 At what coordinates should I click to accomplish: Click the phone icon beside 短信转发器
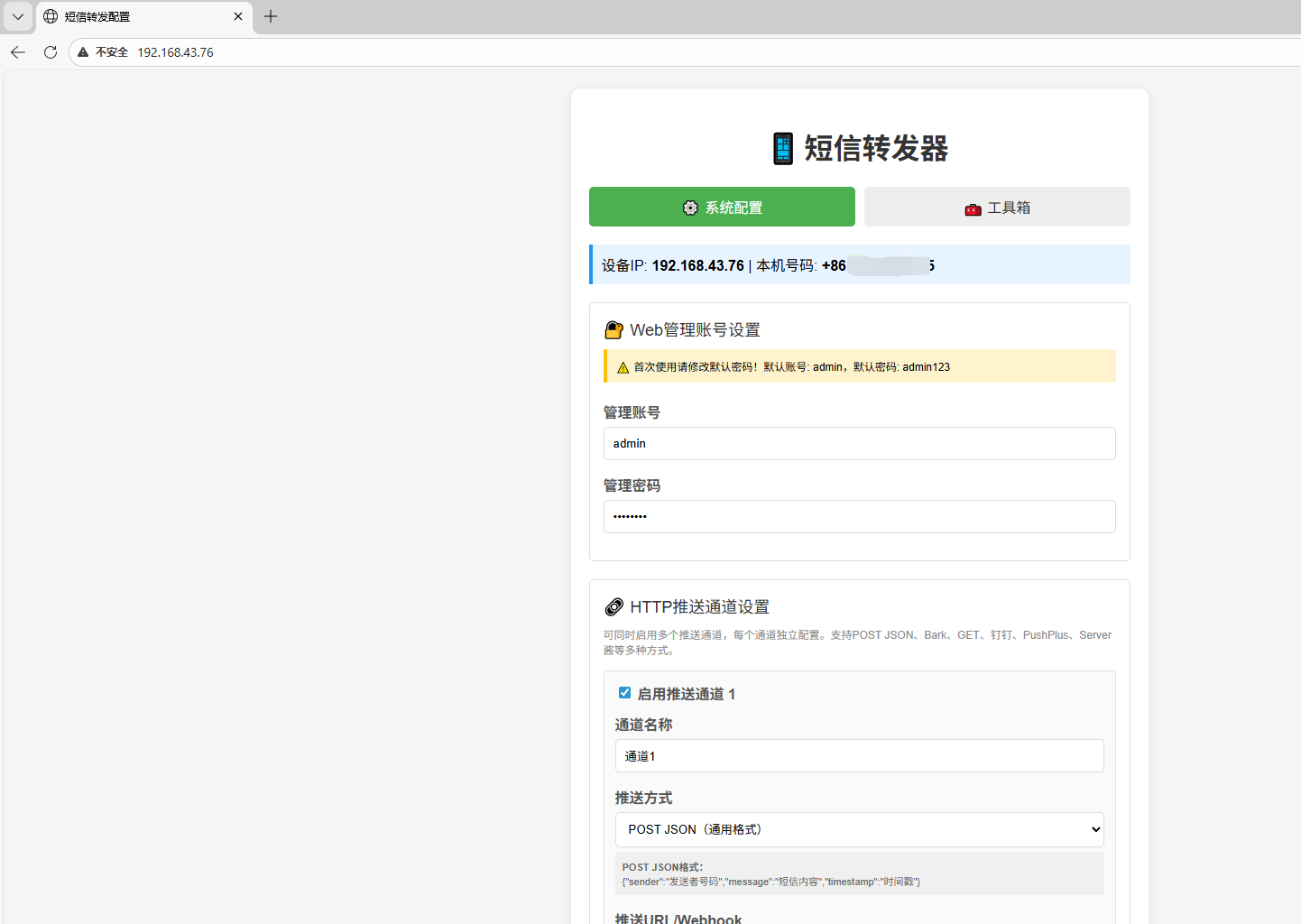pos(783,149)
